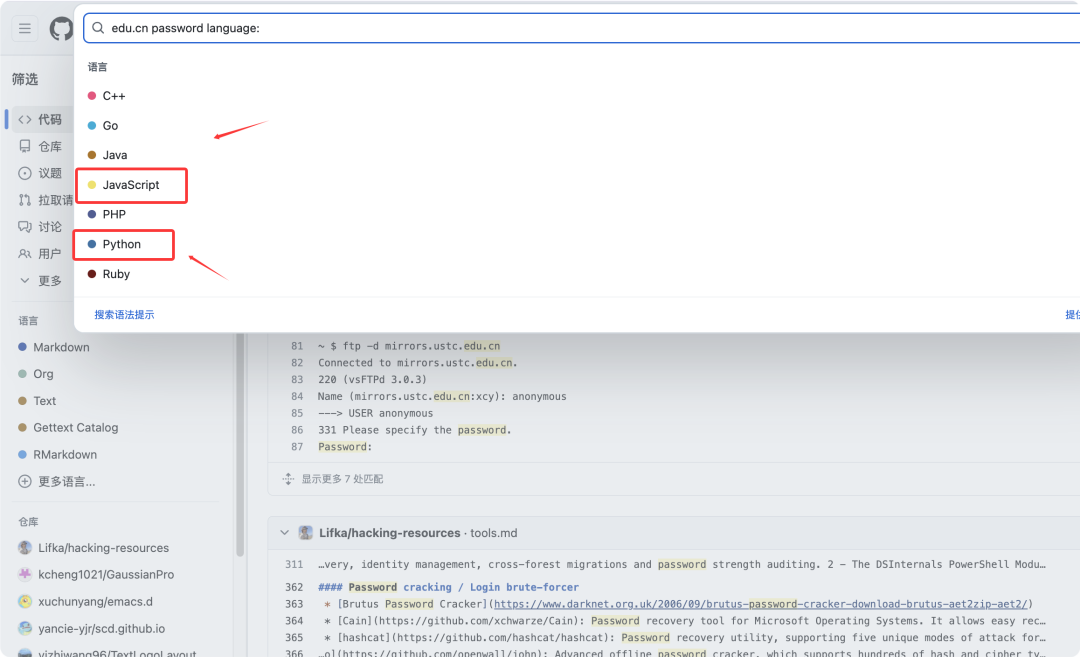This screenshot has height=657, width=1080.
Task: Click the search magnifier icon
Action: point(98,28)
